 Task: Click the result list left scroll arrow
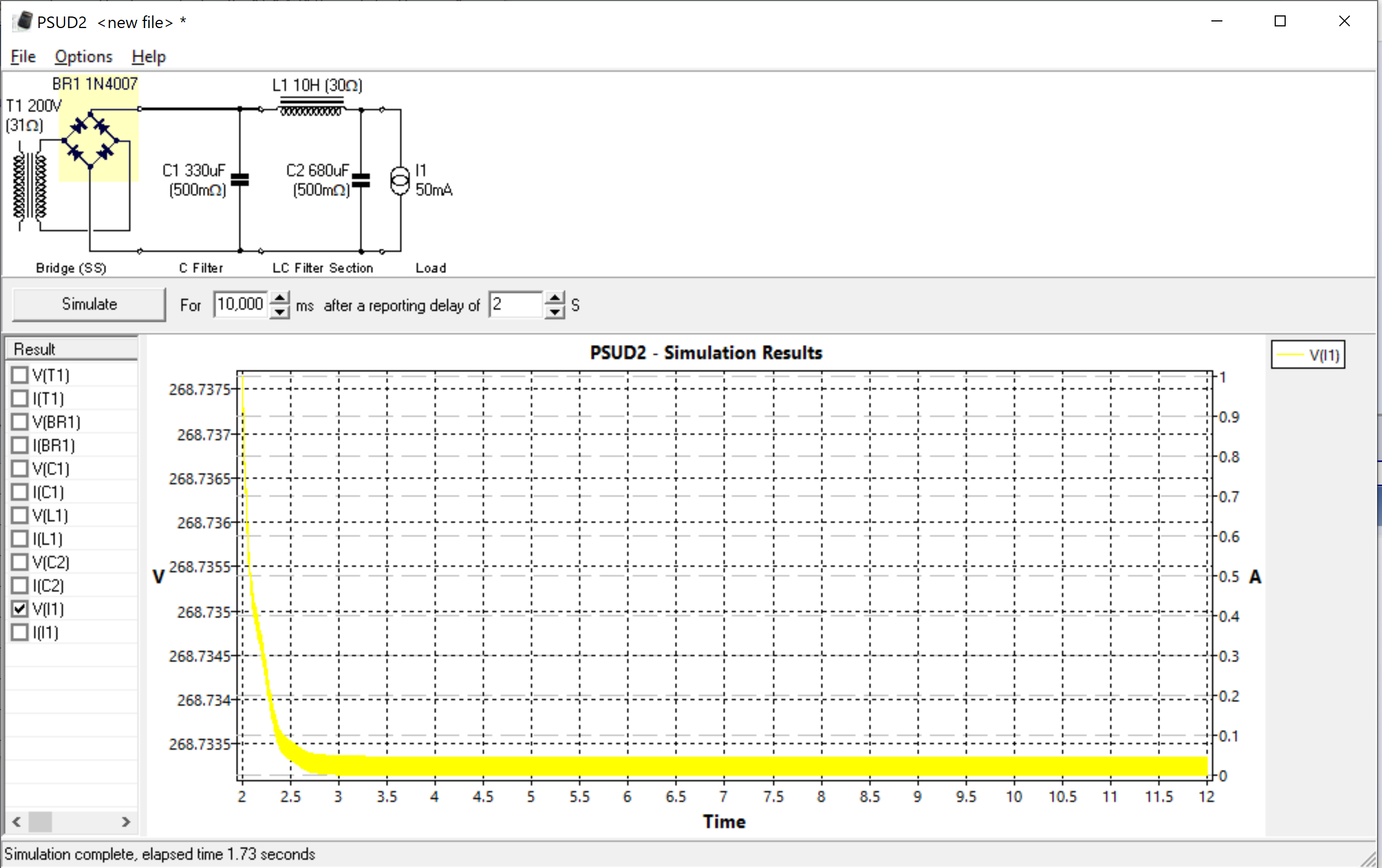tap(17, 822)
